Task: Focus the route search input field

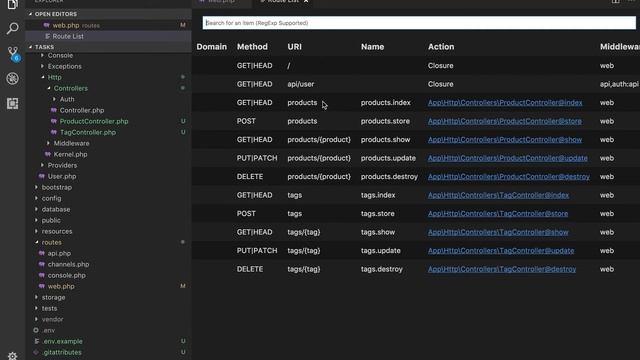Action: point(419,23)
